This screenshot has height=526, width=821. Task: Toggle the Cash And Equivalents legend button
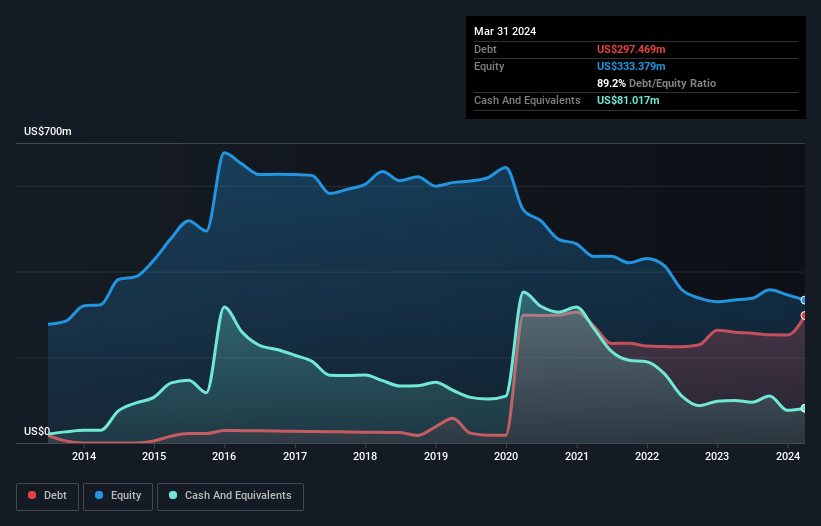pyautogui.click(x=230, y=496)
